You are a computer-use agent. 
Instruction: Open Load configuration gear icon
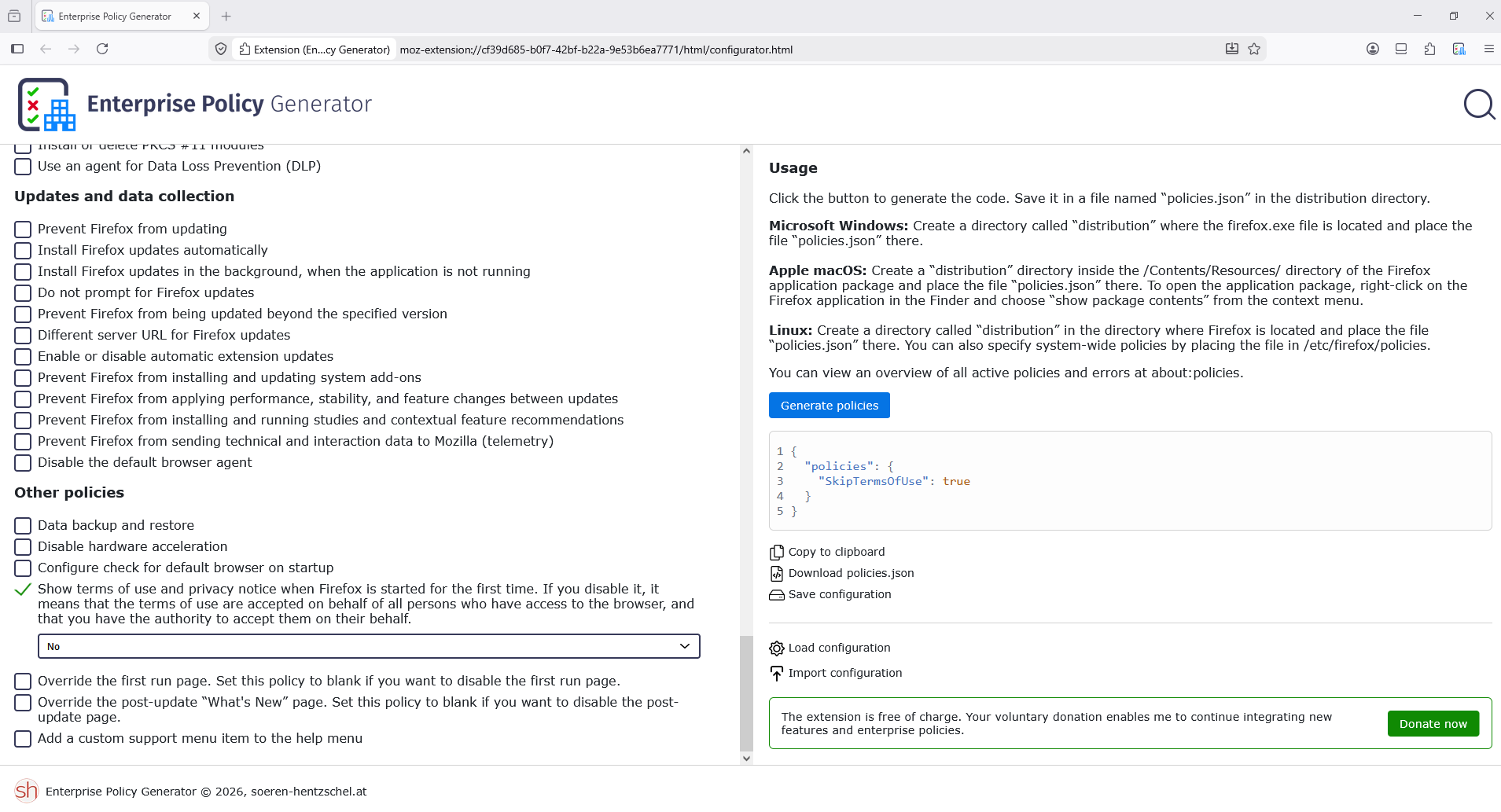(x=777, y=648)
